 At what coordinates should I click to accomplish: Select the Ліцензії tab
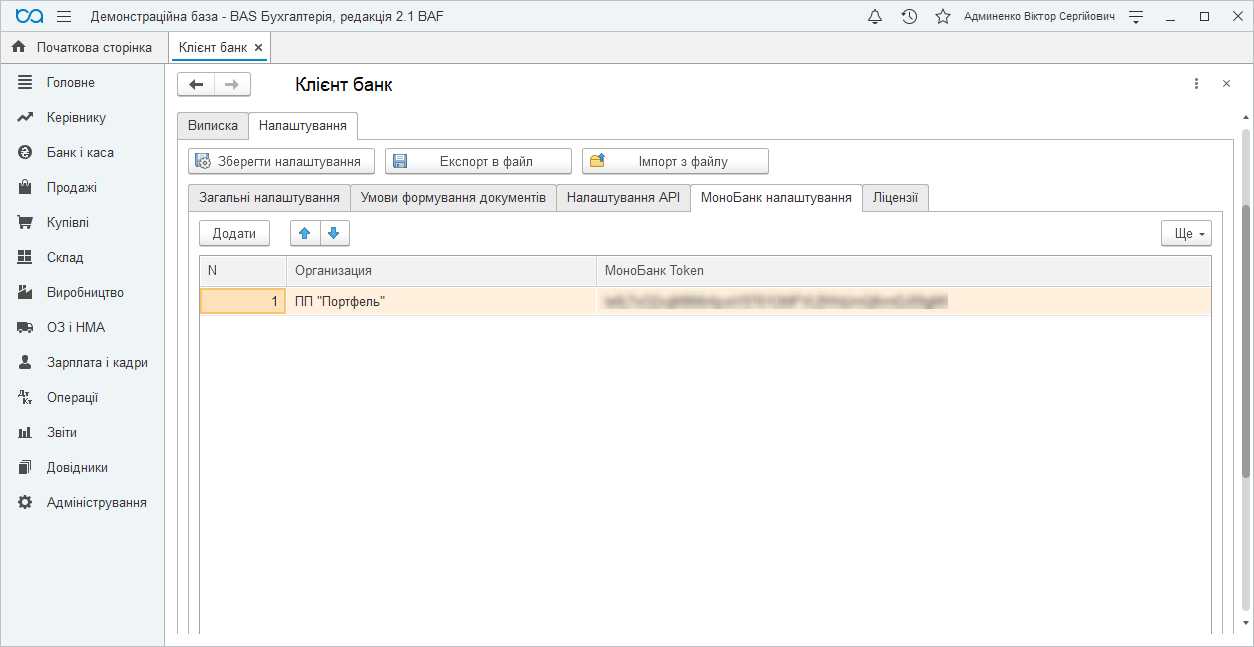(895, 198)
